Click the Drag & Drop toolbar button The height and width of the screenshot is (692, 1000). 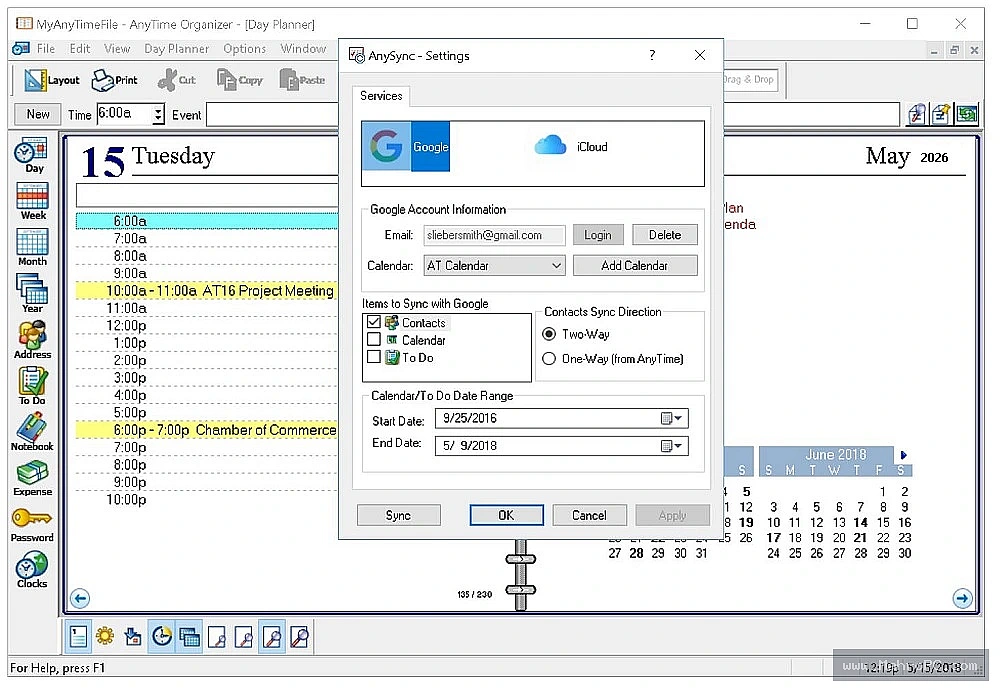click(750, 80)
